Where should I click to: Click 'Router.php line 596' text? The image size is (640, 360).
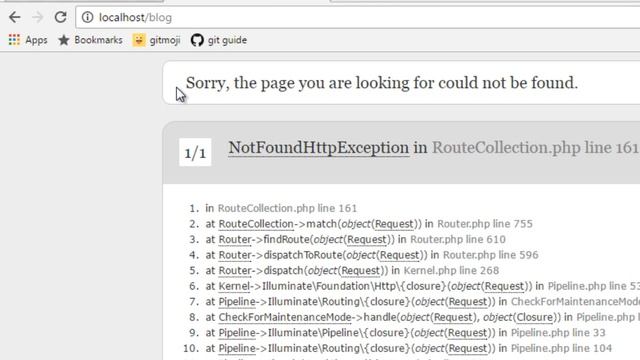tap(491, 255)
